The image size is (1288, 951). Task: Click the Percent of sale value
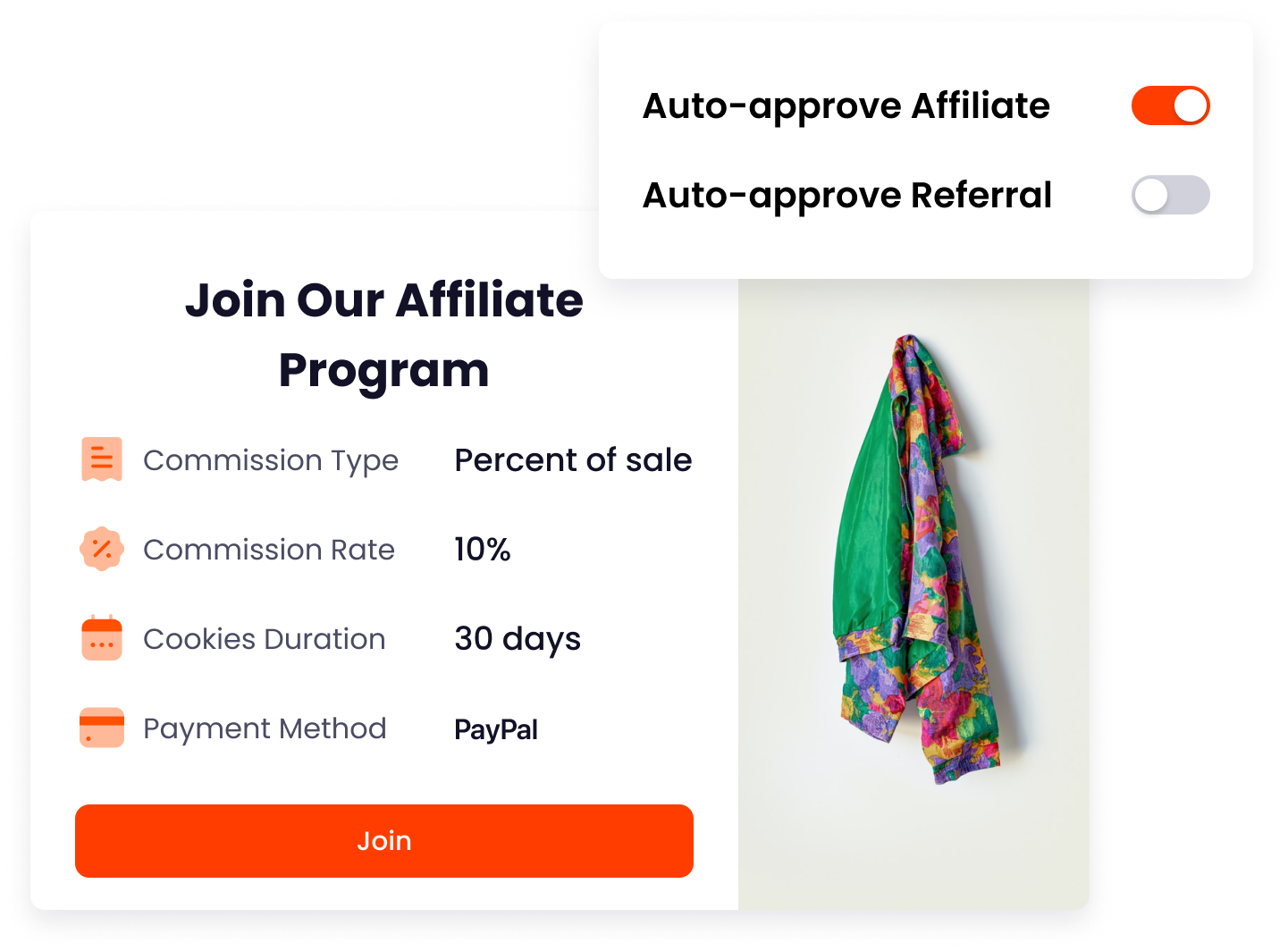coord(573,460)
